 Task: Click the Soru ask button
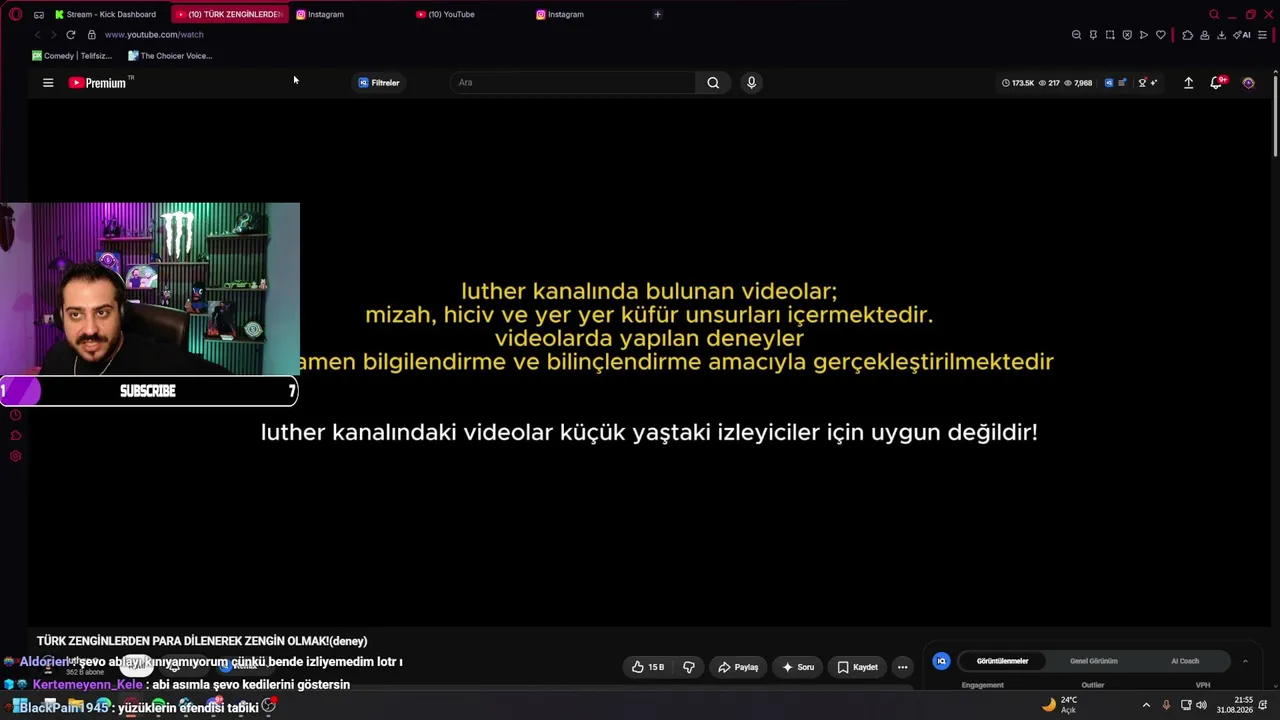(x=798, y=667)
